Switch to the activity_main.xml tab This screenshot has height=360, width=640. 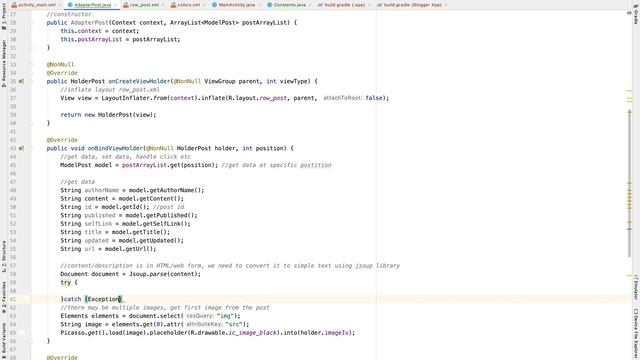[36, 5]
